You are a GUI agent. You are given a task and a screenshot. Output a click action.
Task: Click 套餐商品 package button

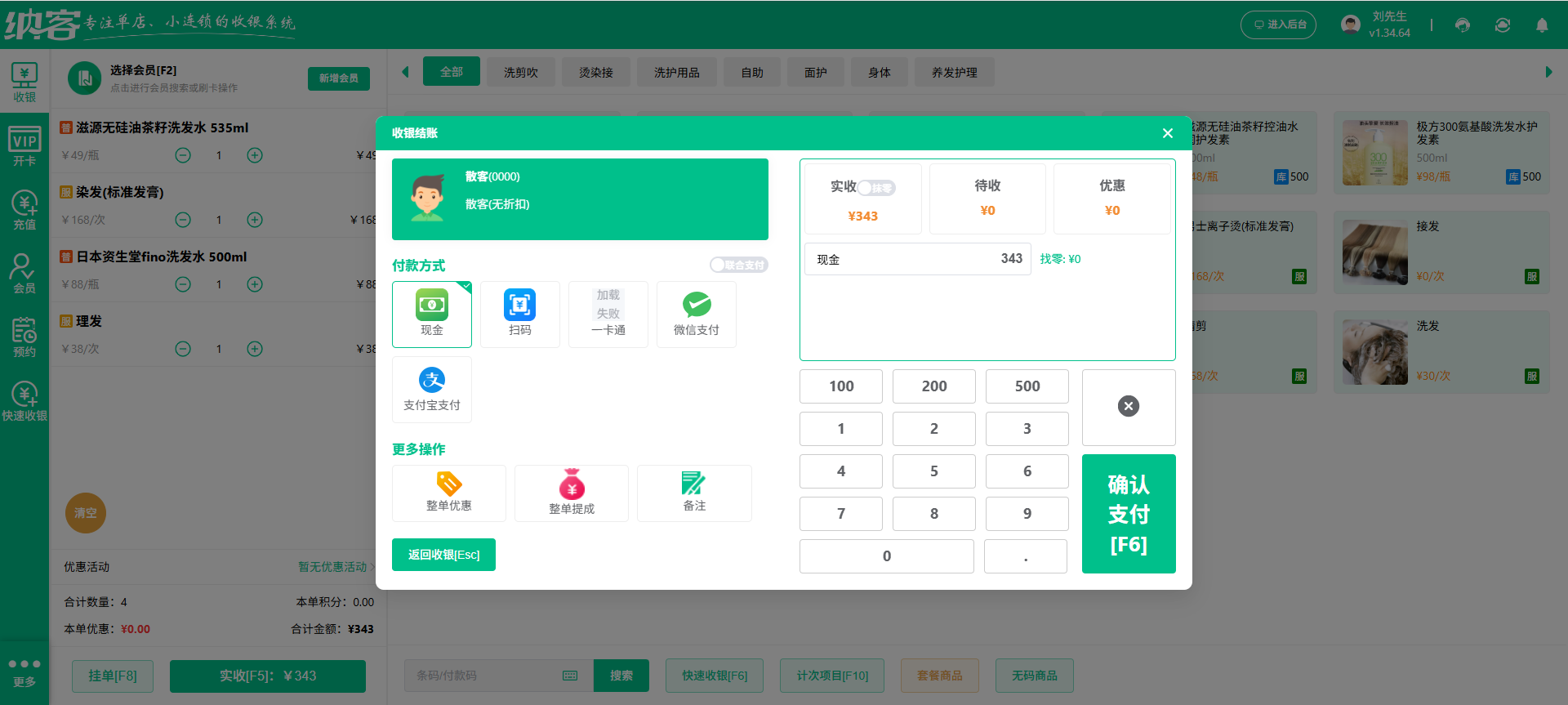940,676
